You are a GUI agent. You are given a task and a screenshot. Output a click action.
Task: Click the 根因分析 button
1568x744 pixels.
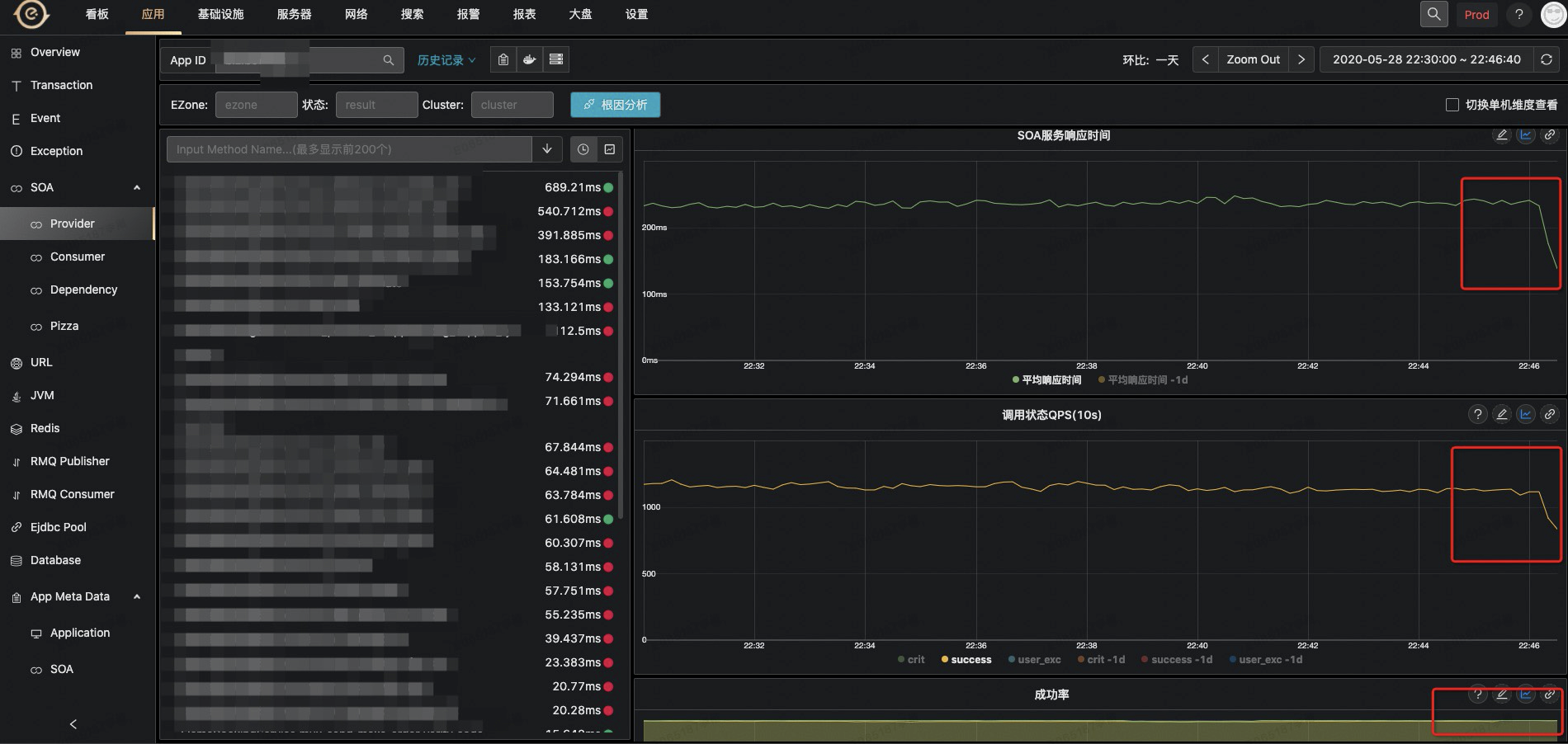pyautogui.click(x=616, y=105)
